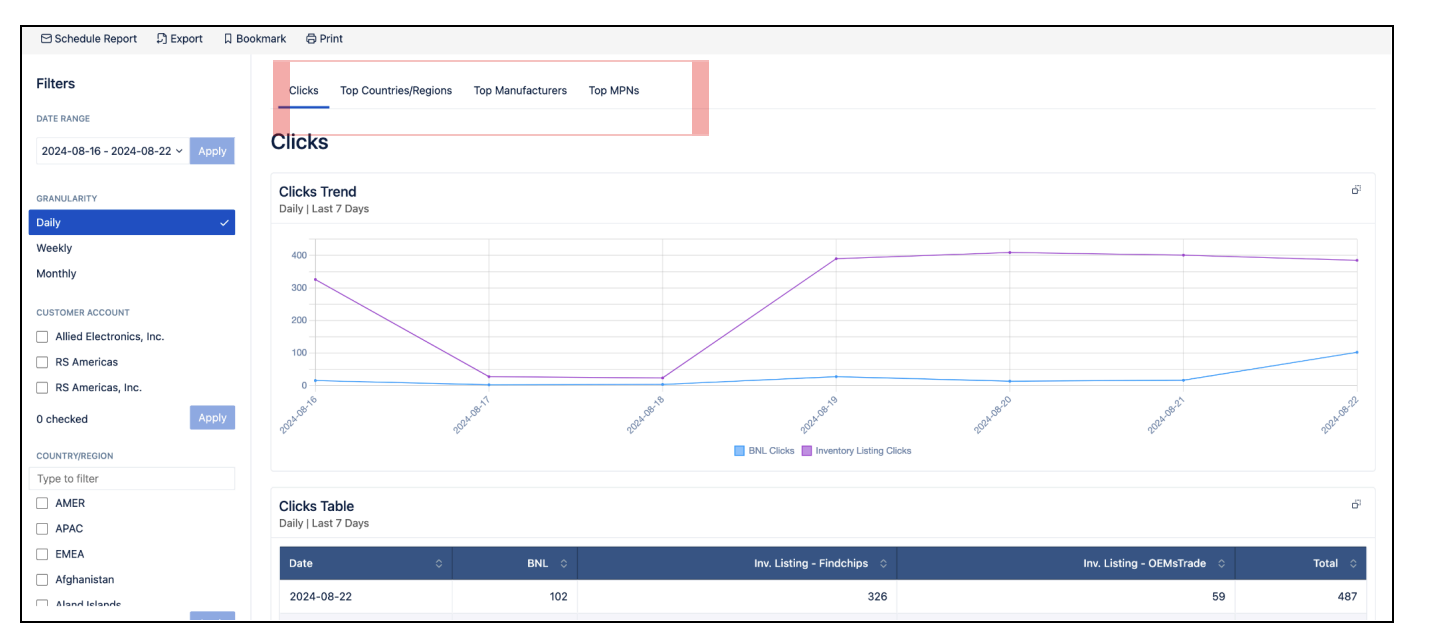Select Weekly granularity option
Image resolution: width=1438 pixels, height=644 pixels.
[x=54, y=248]
